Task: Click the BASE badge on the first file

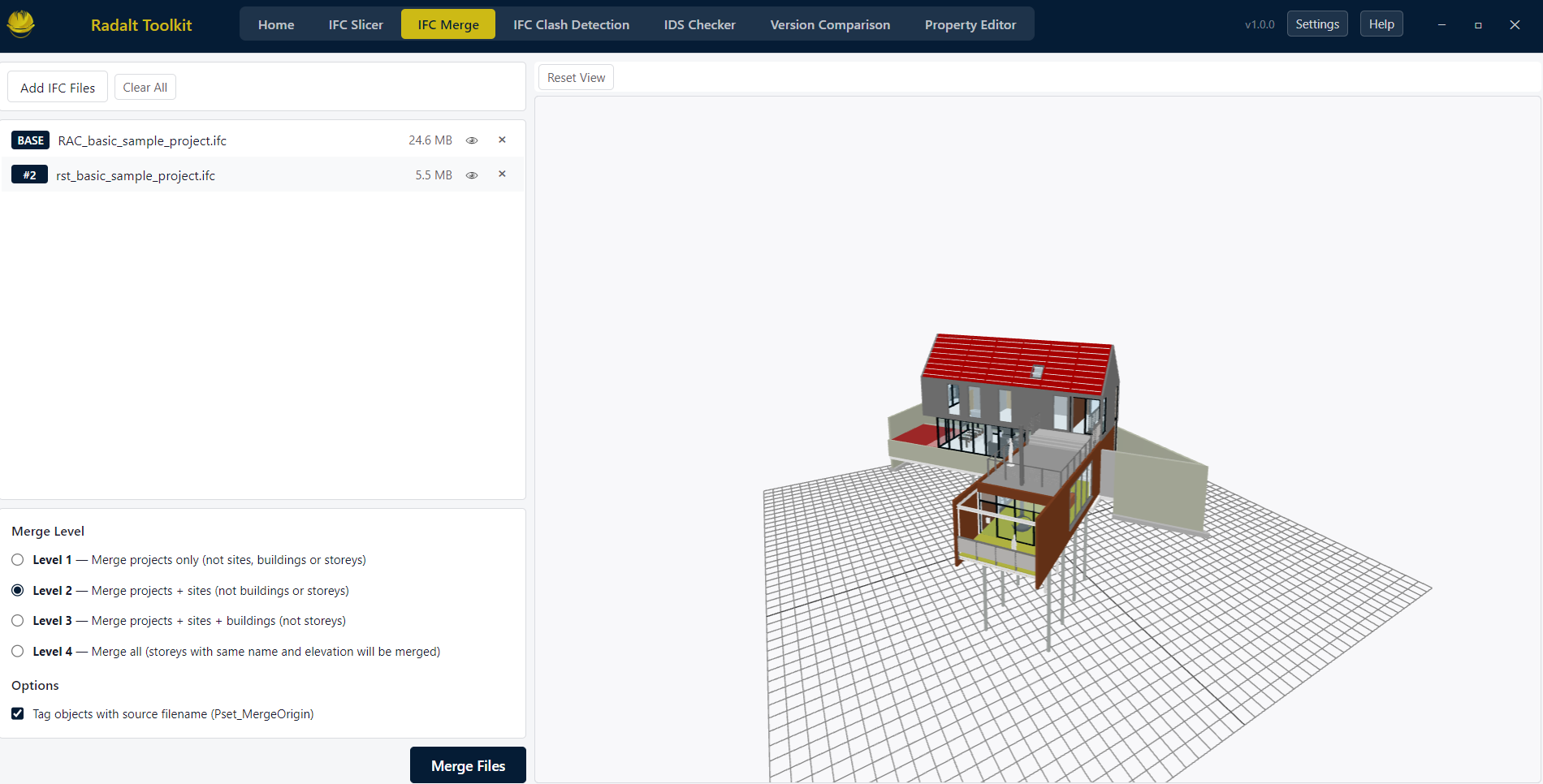Action: point(30,140)
